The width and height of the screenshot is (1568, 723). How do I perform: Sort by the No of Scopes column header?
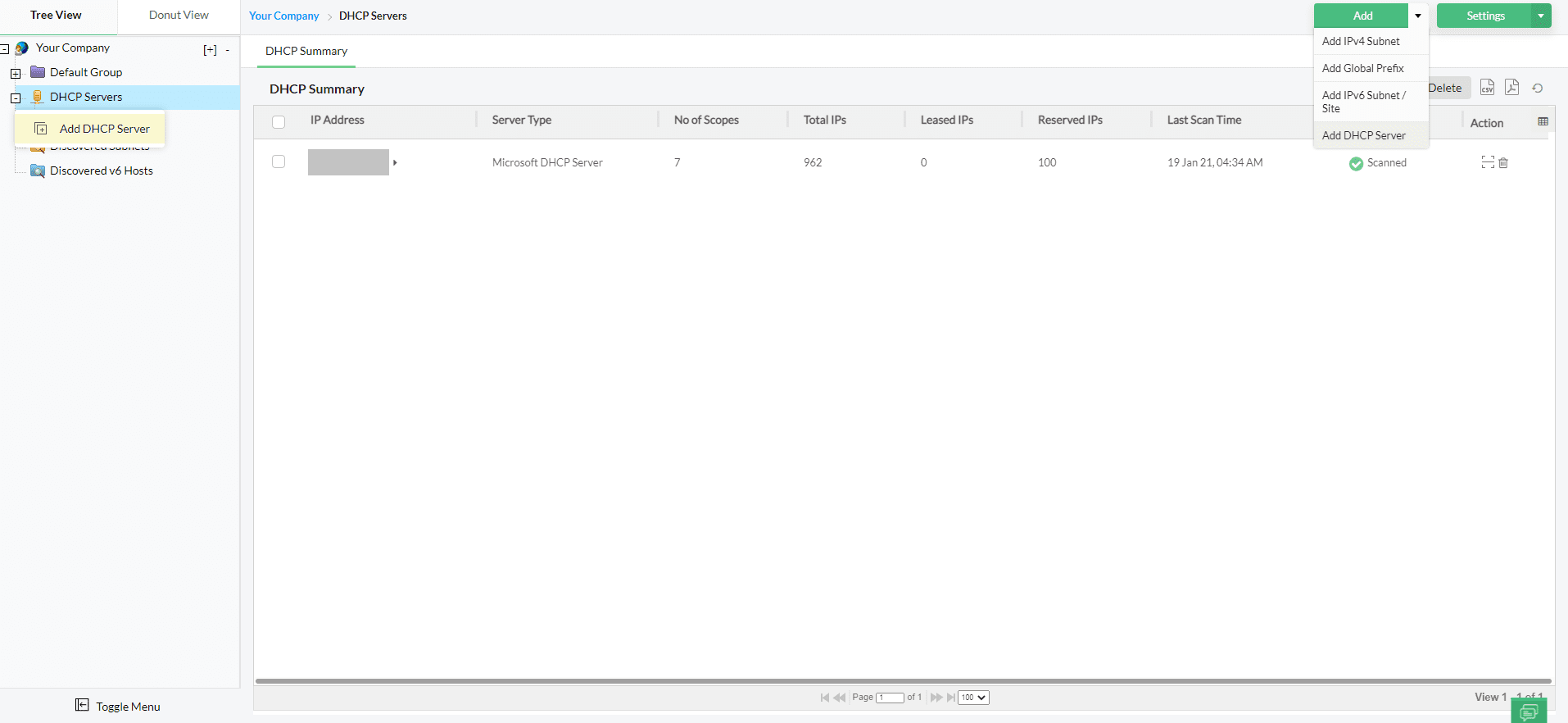click(706, 120)
